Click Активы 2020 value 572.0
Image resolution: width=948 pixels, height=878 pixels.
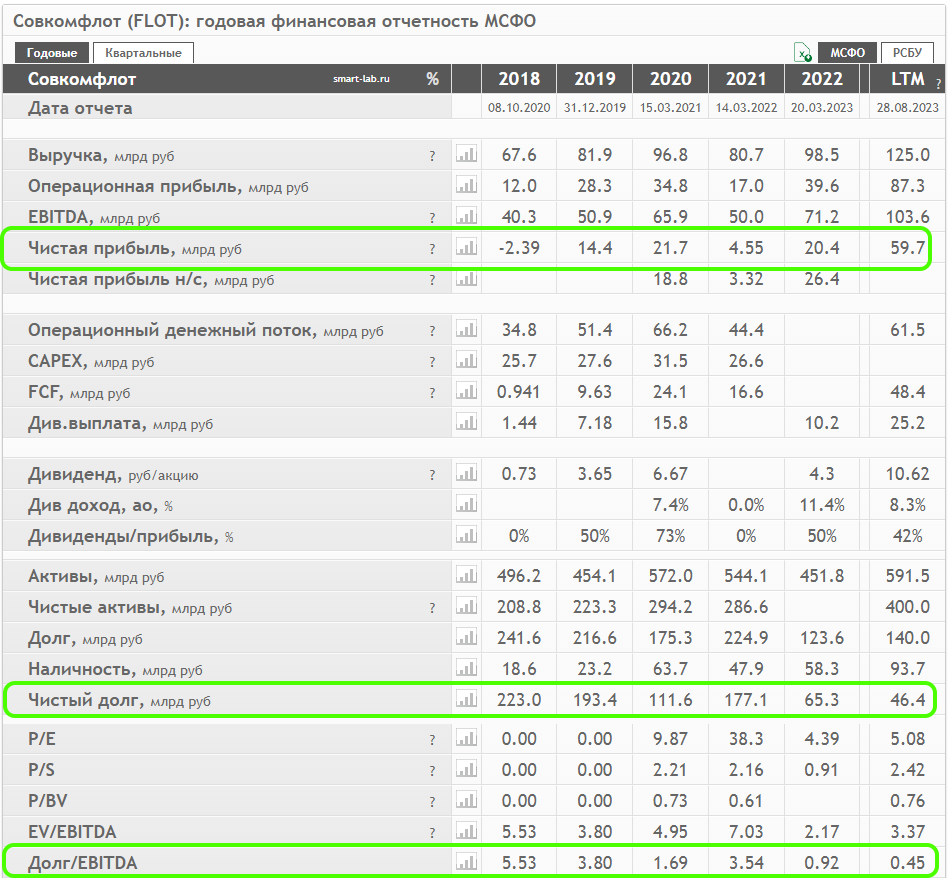click(x=670, y=575)
